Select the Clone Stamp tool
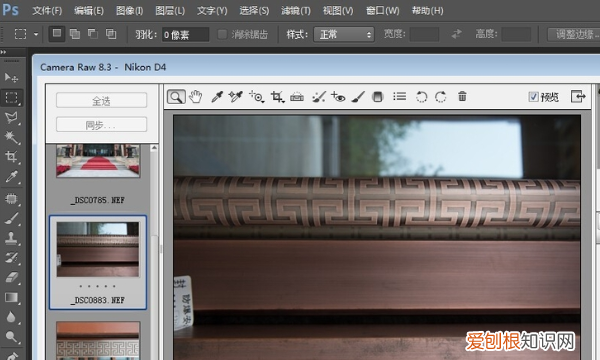 click(11, 238)
